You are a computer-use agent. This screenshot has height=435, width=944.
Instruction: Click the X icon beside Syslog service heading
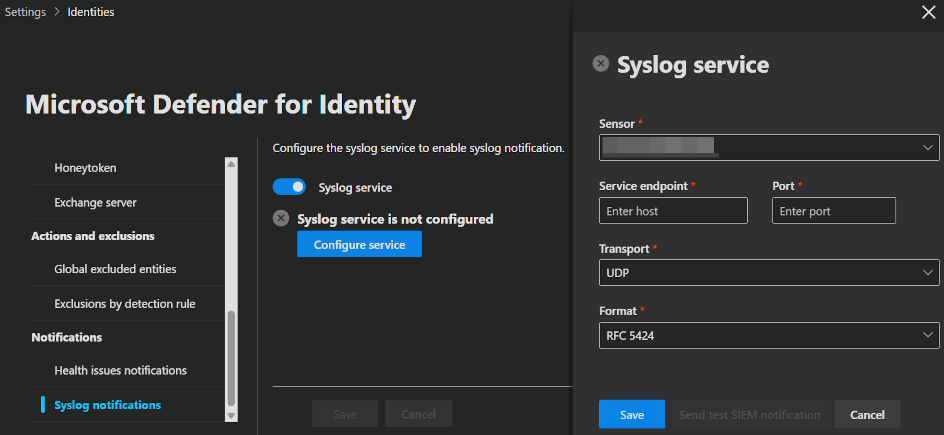600,64
